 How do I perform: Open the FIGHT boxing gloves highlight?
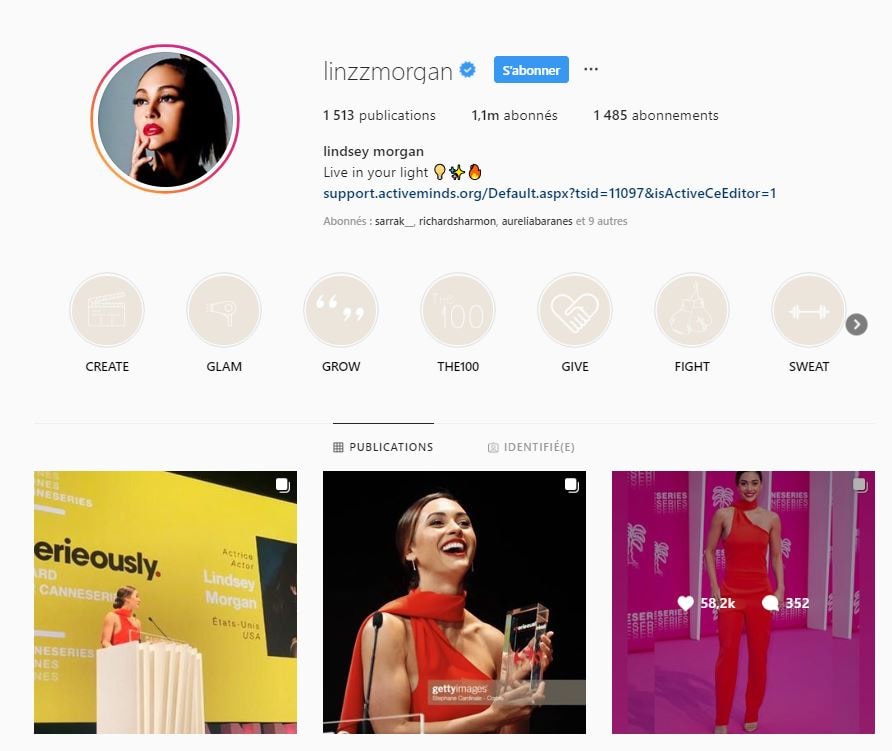click(692, 310)
